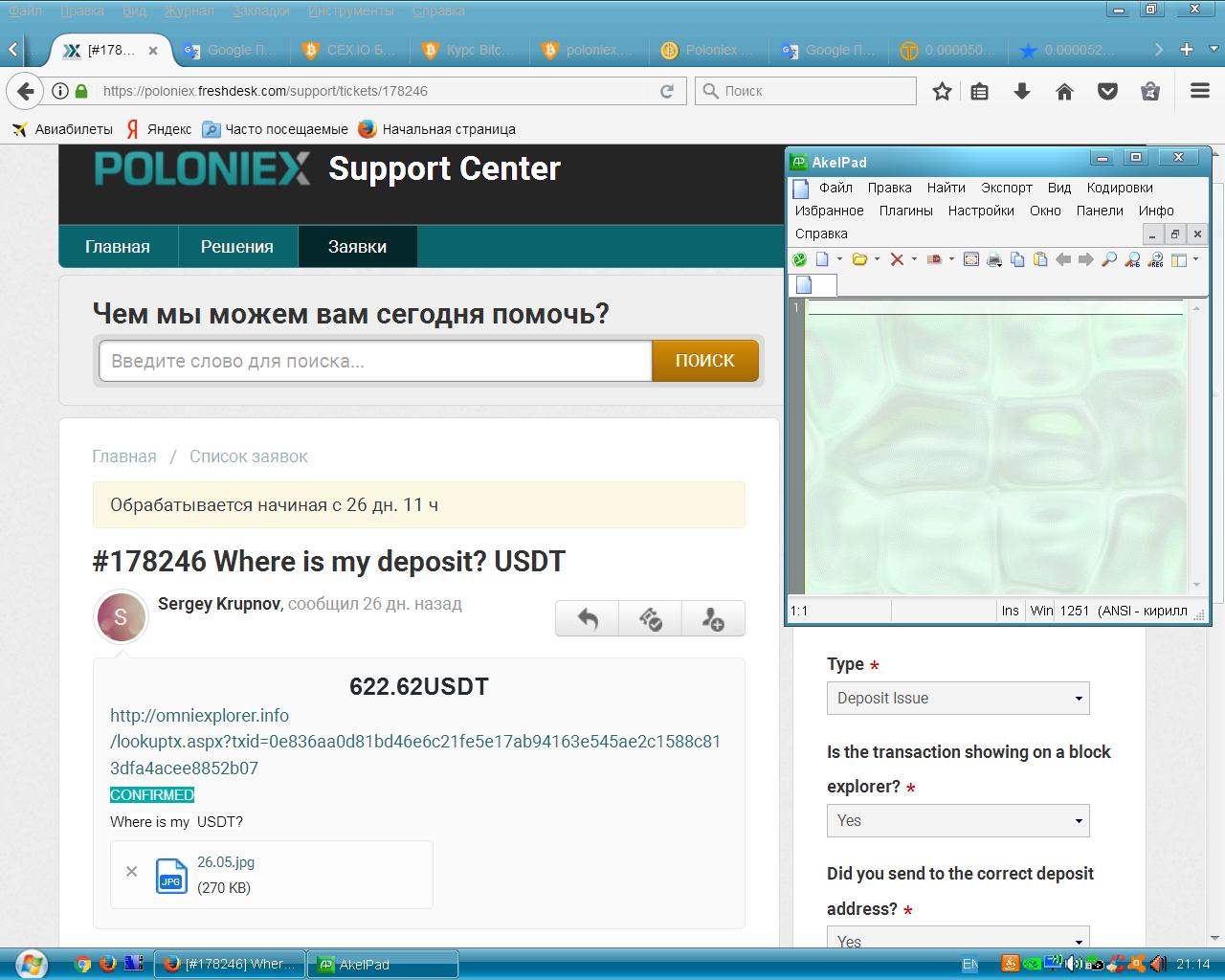1225x980 pixels.
Task: Click the print icon in AkelPad toolbar
Action: [x=994, y=259]
